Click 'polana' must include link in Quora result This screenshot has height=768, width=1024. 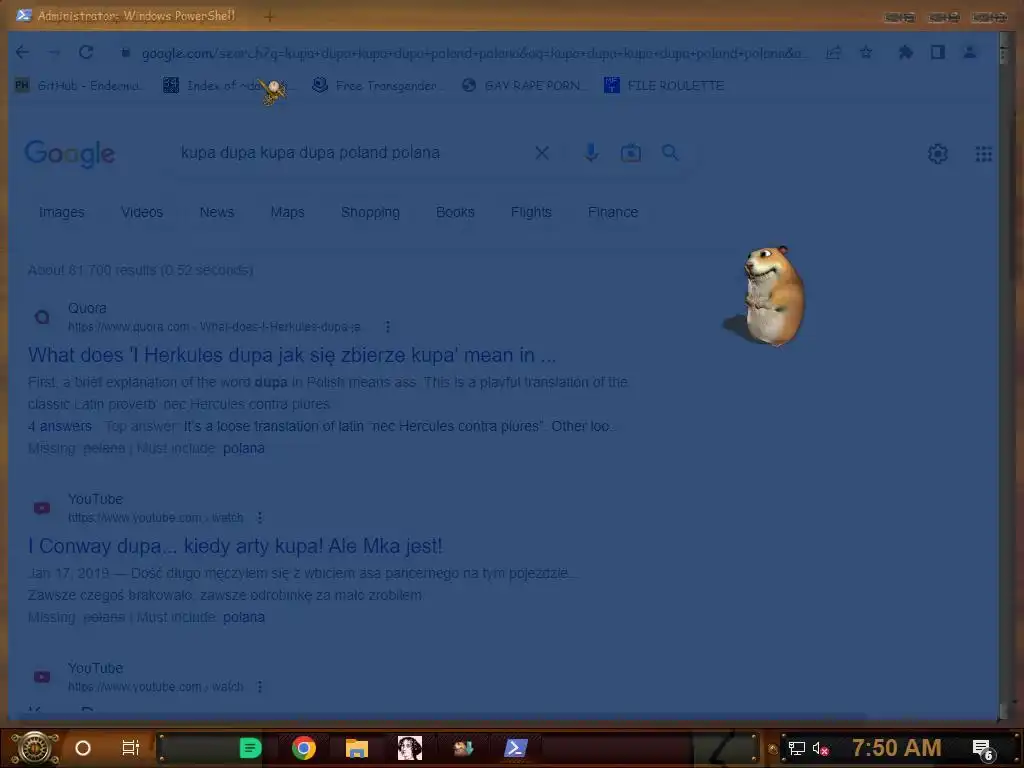[x=244, y=449]
